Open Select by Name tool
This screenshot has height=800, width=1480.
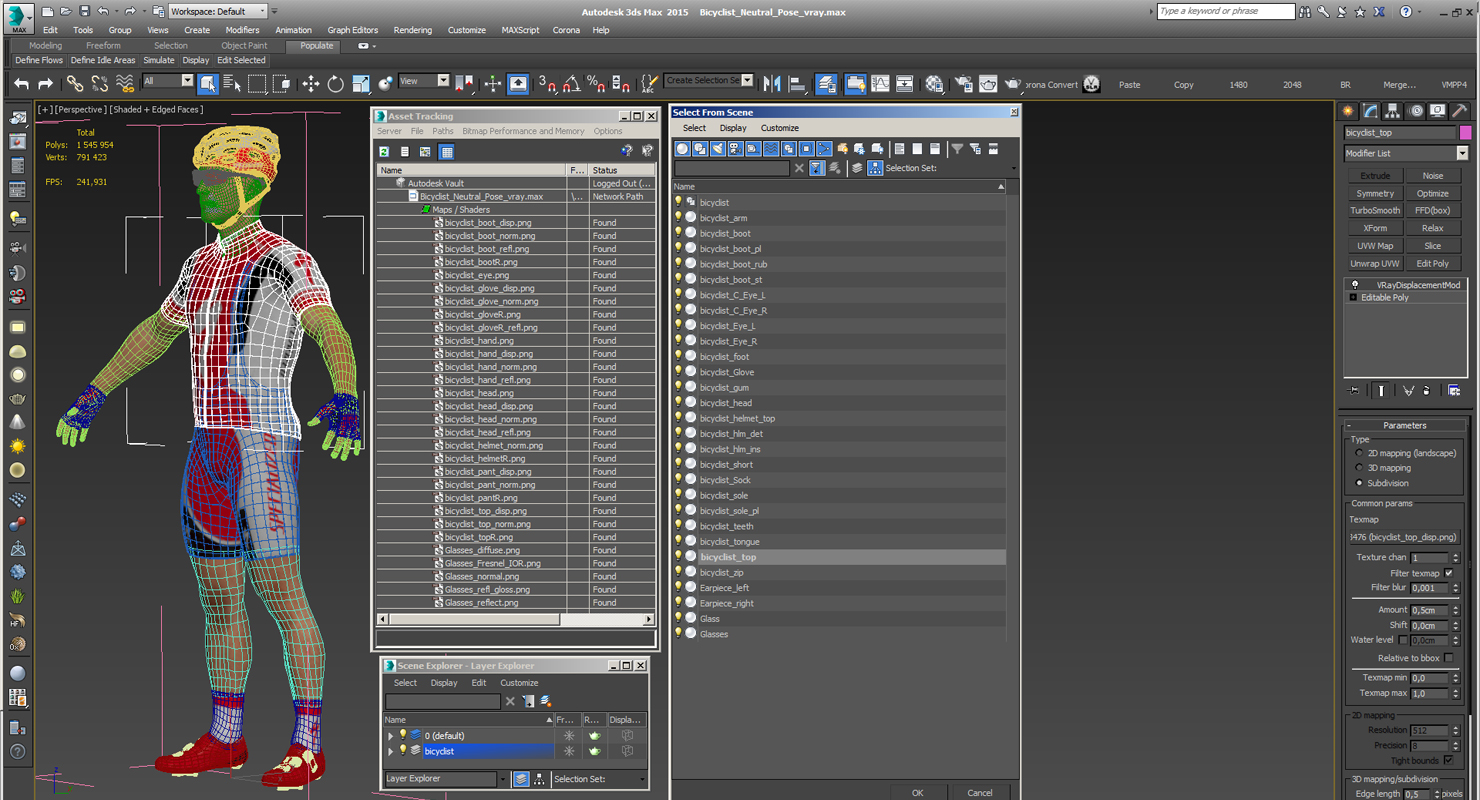click(232, 84)
